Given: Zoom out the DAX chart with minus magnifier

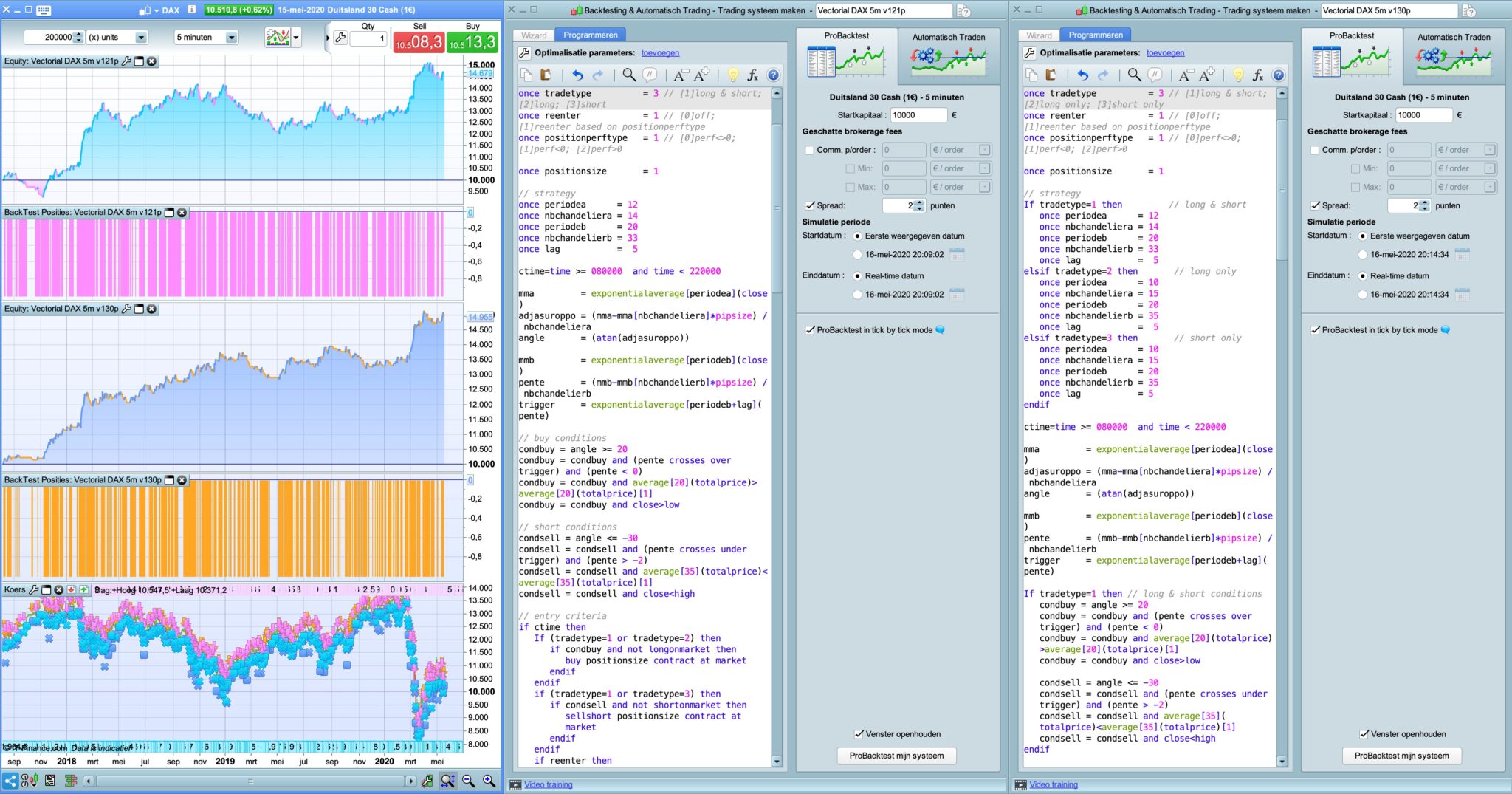Looking at the screenshot, I should pos(468,781).
